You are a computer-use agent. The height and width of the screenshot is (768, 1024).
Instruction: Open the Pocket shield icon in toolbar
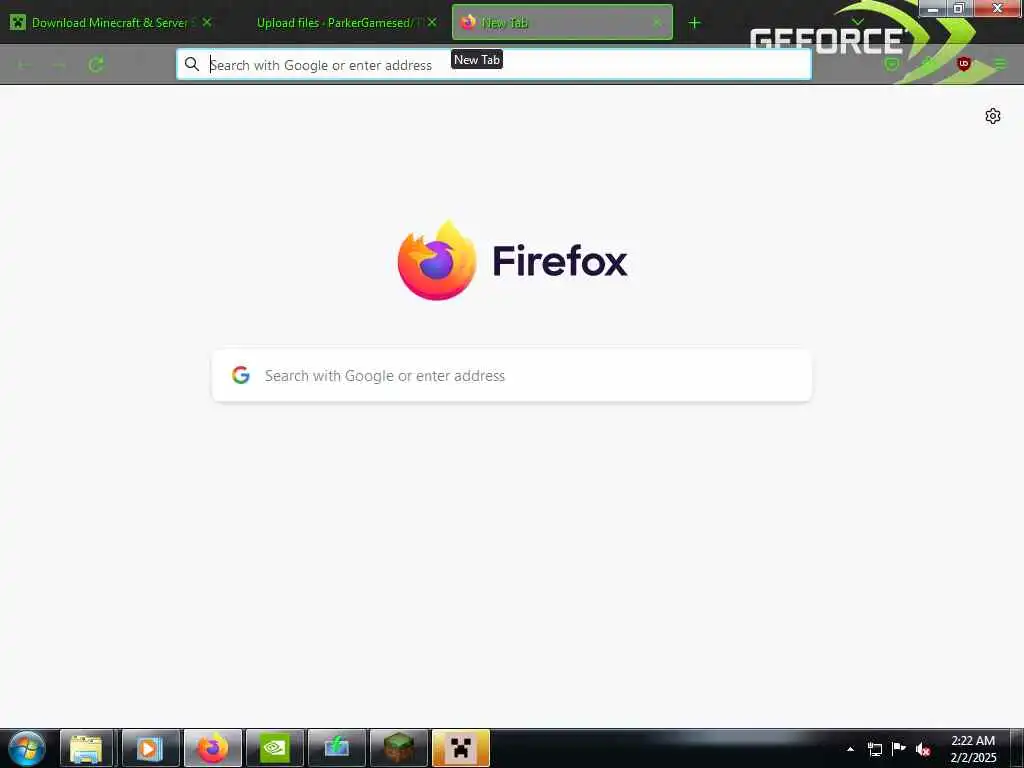891,64
